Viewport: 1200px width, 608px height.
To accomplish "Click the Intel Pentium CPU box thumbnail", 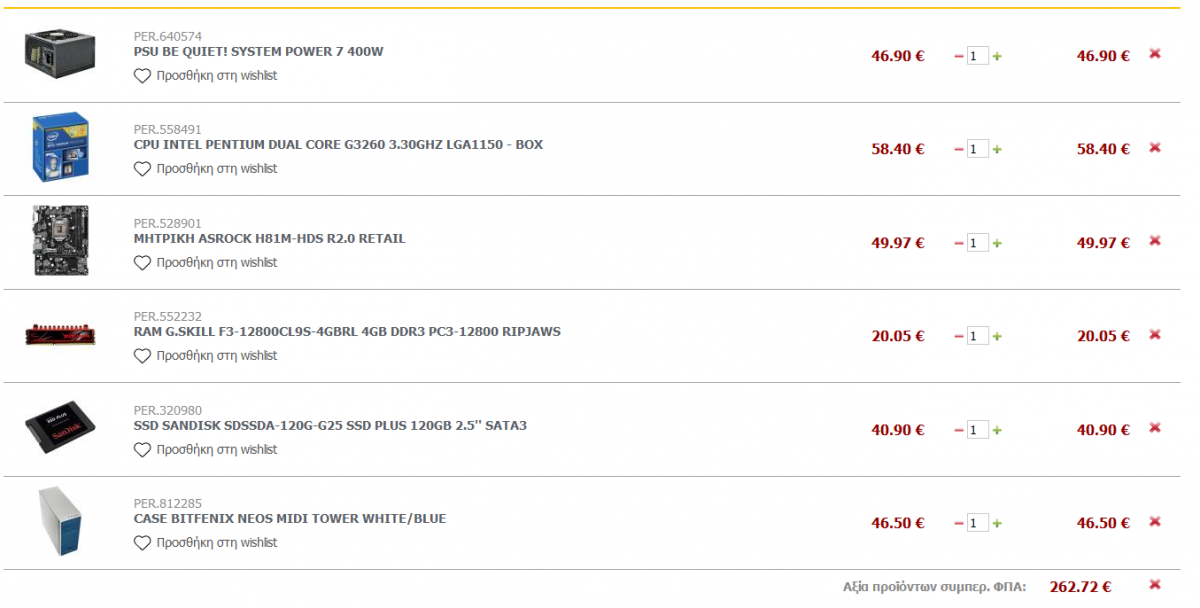I will (60, 148).
